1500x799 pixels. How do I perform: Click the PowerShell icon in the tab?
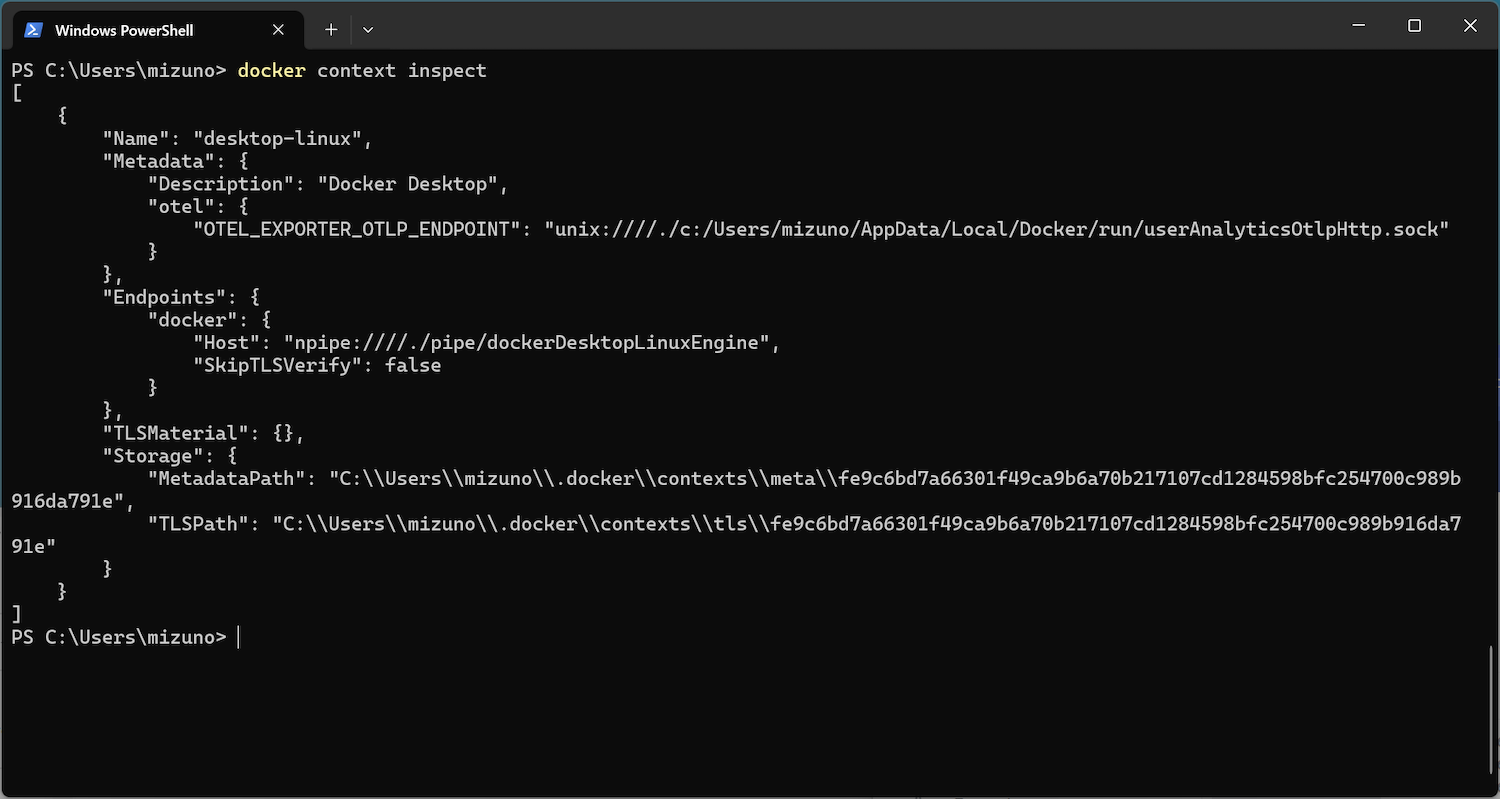click(x=33, y=30)
